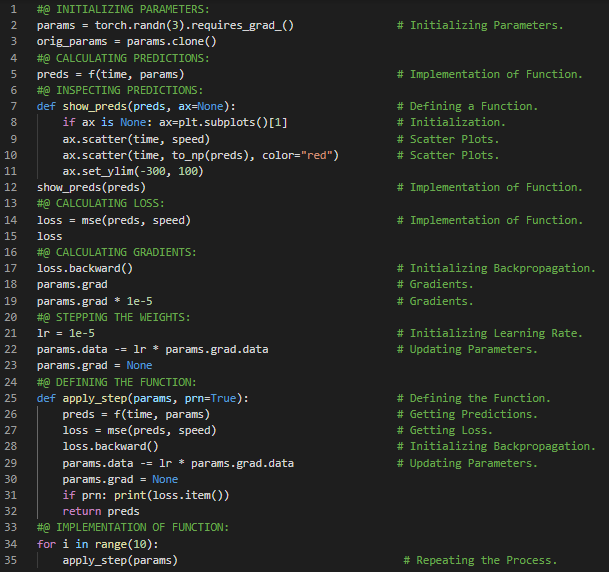Click line number 1 in the gutter
This screenshot has width=609, height=572.
click(15, 9)
